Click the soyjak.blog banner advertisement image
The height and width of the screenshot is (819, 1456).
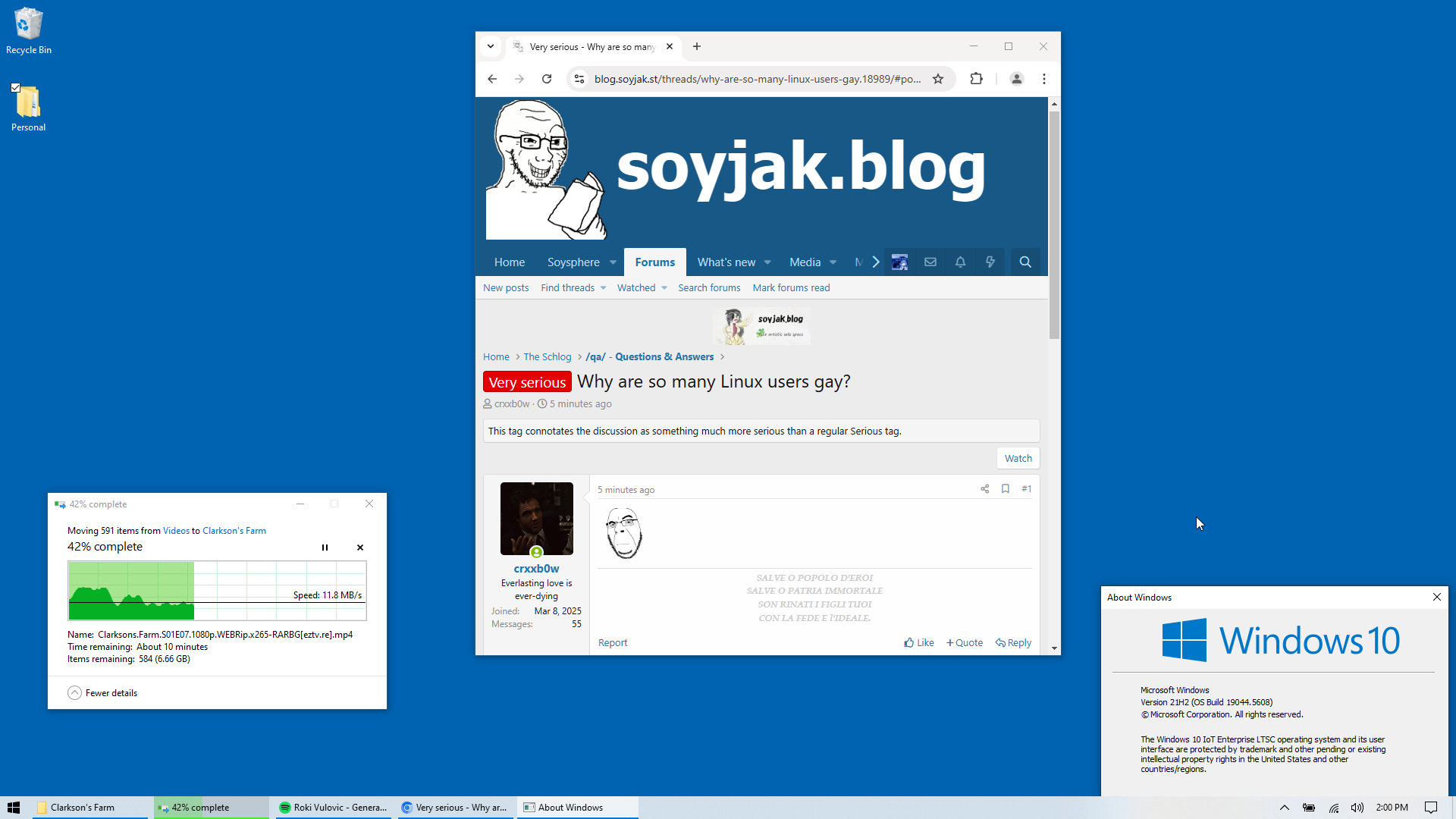click(x=762, y=327)
